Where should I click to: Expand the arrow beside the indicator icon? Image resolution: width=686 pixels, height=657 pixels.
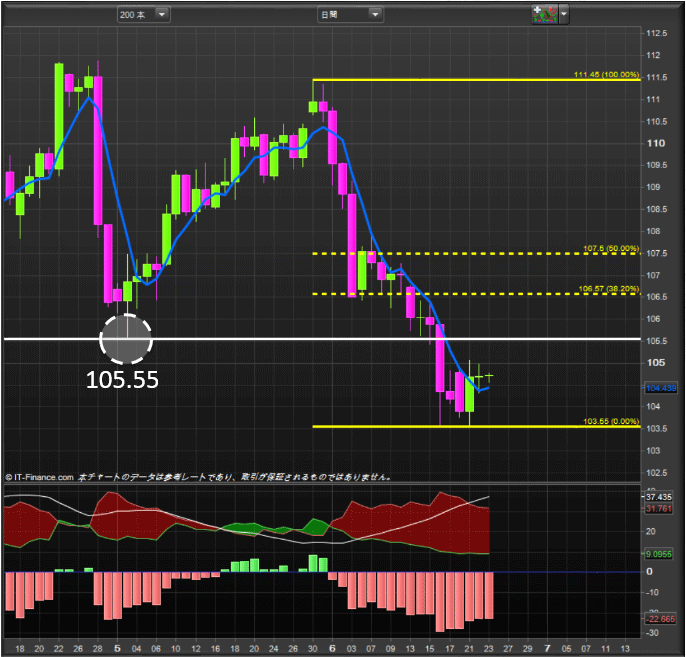pyautogui.click(x=564, y=14)
